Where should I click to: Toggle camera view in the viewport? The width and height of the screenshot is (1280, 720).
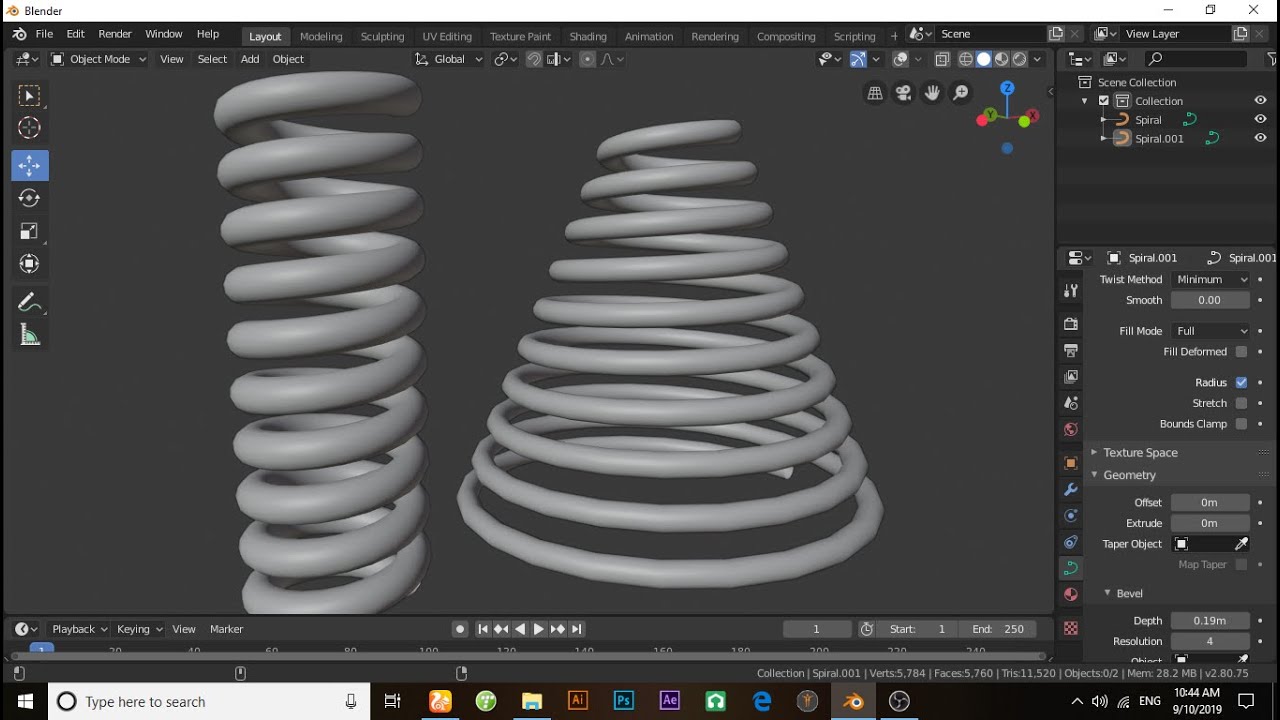click(x=904, y=93)
